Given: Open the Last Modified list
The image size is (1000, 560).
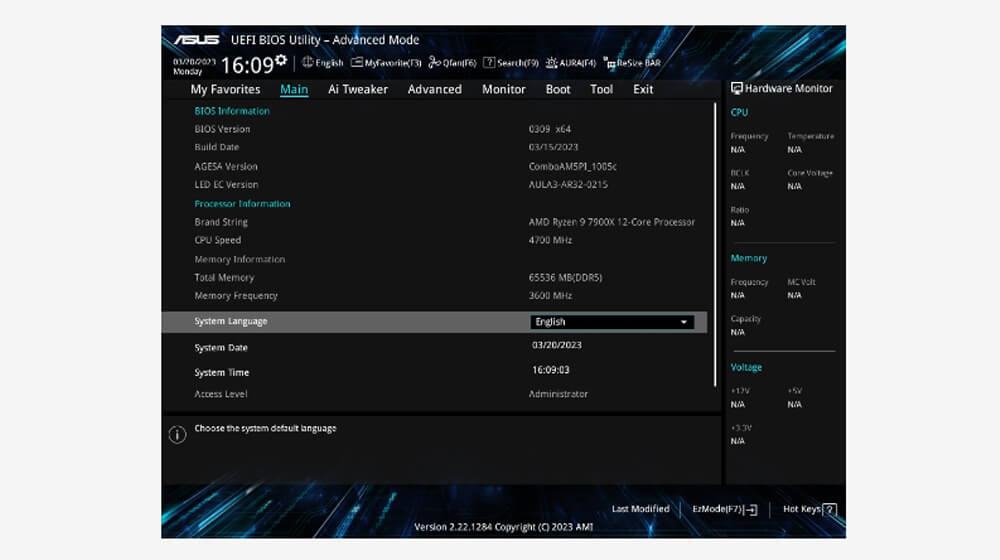Looking at the screenshot, I should coord(640,509).
